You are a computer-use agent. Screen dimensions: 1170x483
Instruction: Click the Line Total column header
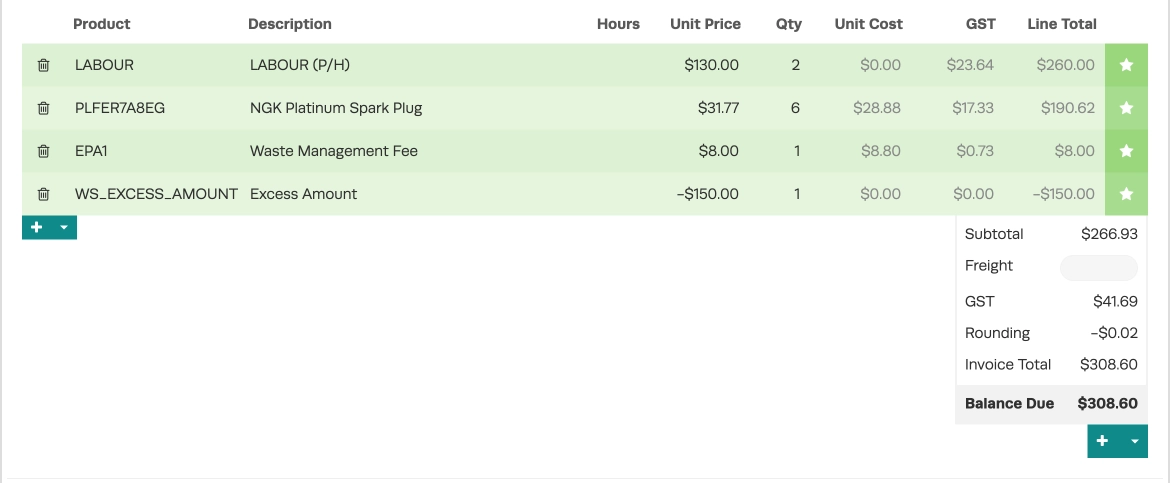click(1062, 24)
